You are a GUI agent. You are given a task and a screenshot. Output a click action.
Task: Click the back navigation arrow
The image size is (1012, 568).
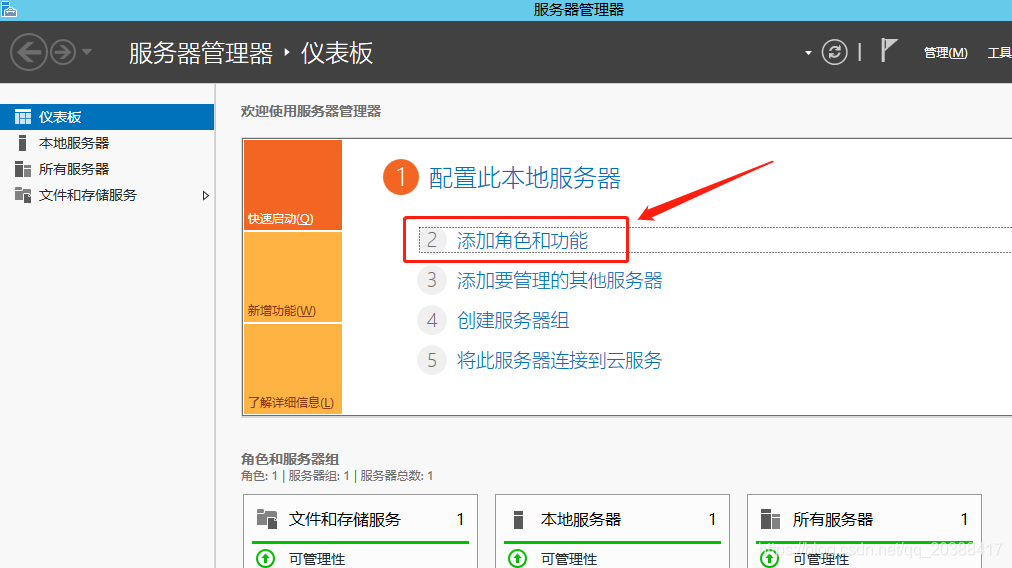[29, 52]
